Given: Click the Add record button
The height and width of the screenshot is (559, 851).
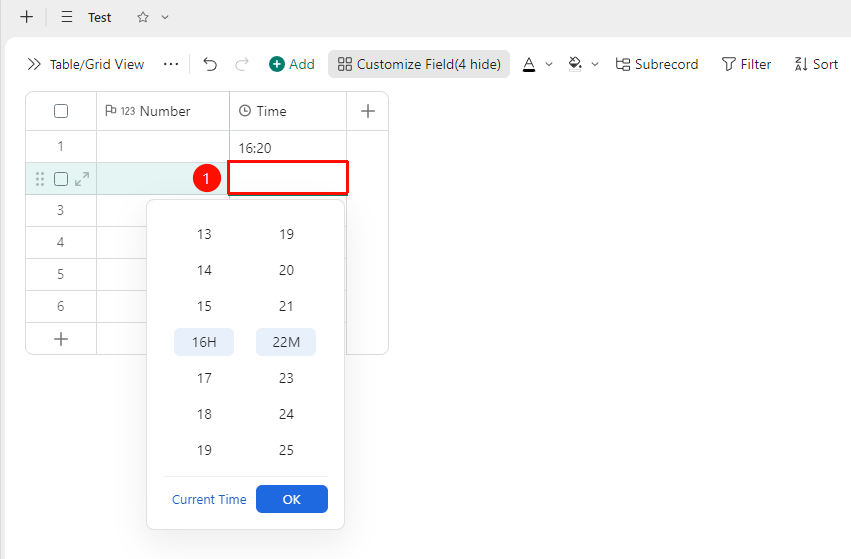Looking at the screenshot, I should (292, 64).
